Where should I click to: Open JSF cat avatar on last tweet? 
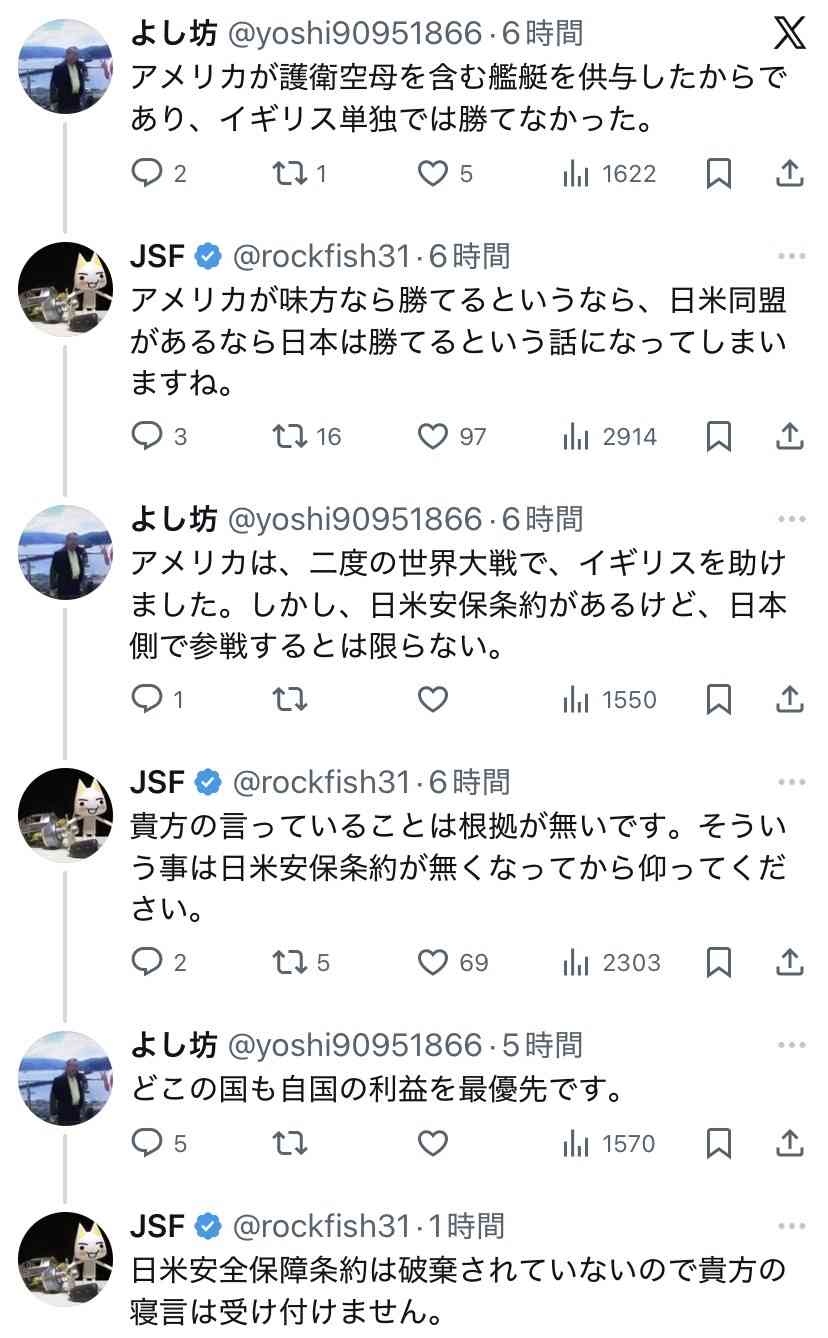click(x=66, y=1258)
